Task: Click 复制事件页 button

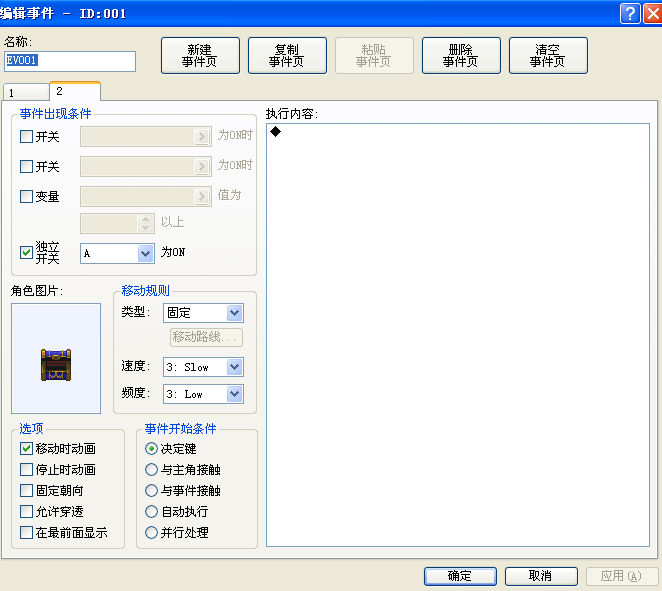Action: (x=287, y=55)
